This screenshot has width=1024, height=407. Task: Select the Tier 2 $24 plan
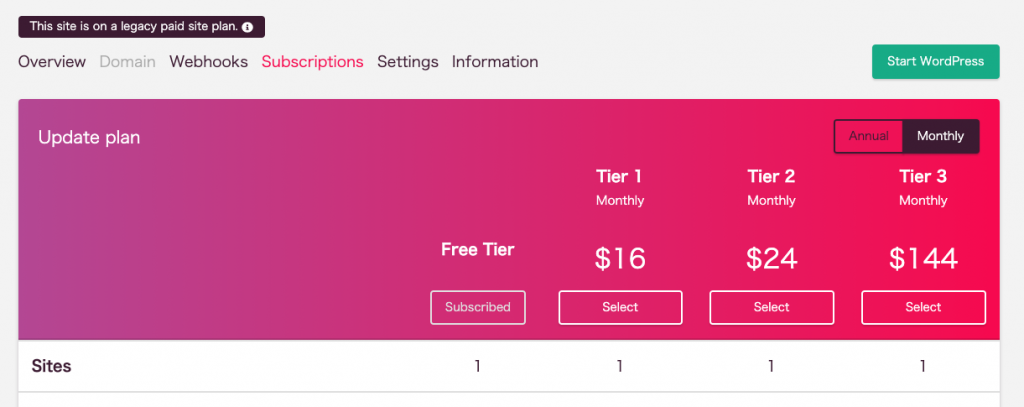tap(771, 307)
